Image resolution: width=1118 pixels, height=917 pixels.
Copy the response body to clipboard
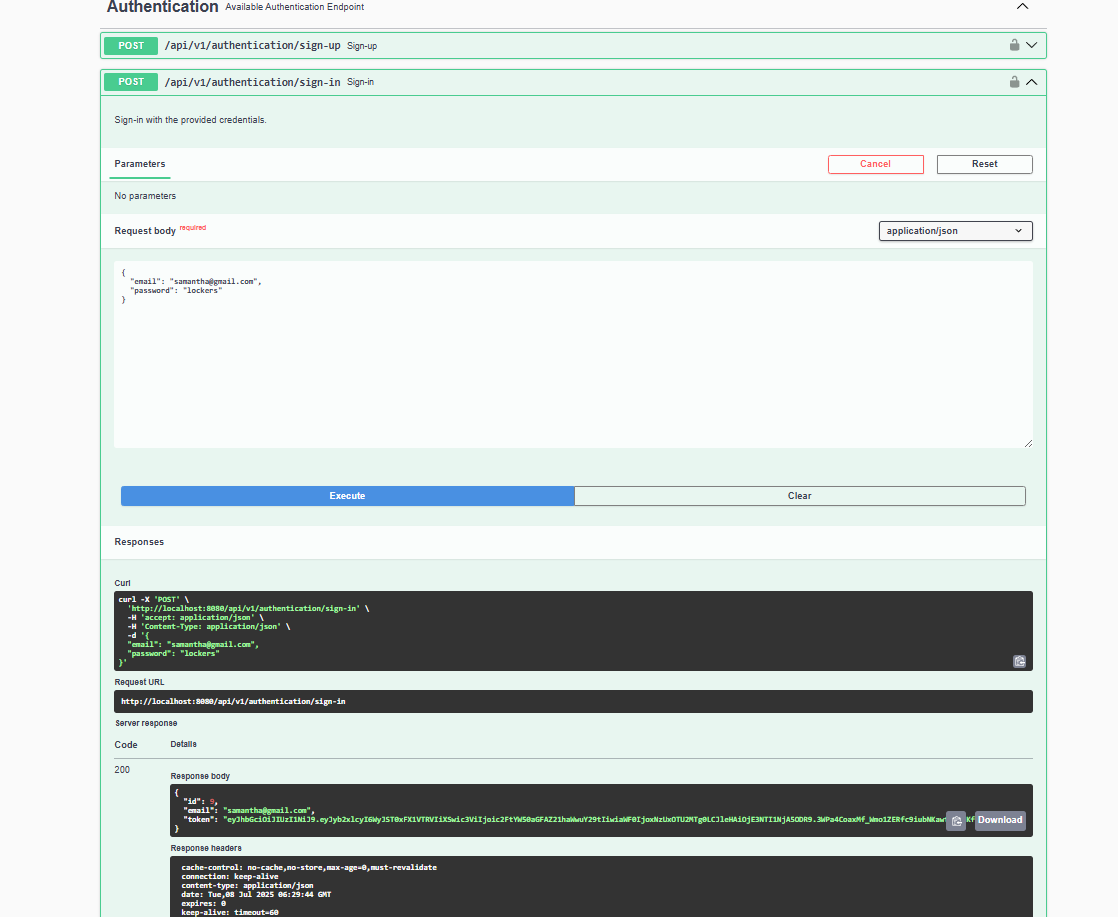pos(956,821)
